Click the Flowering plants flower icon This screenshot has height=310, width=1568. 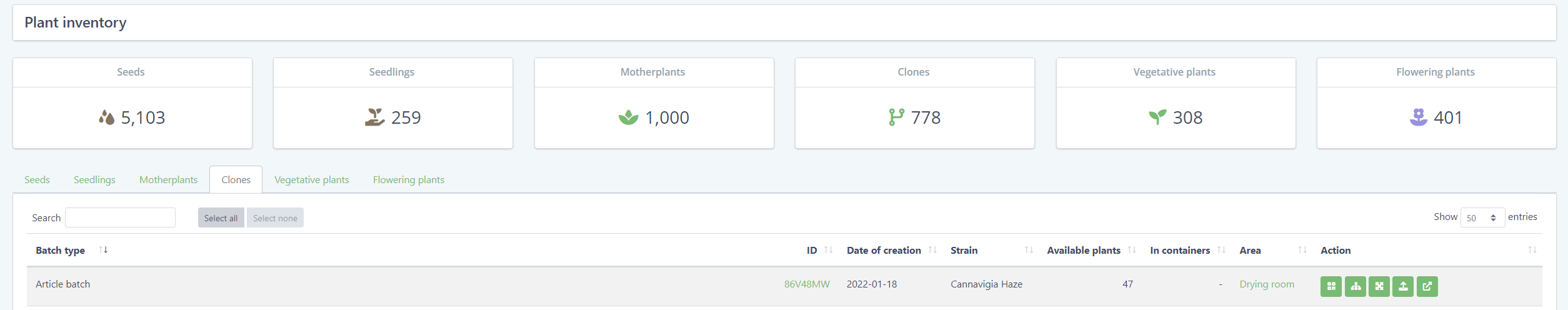(1418, 117)
